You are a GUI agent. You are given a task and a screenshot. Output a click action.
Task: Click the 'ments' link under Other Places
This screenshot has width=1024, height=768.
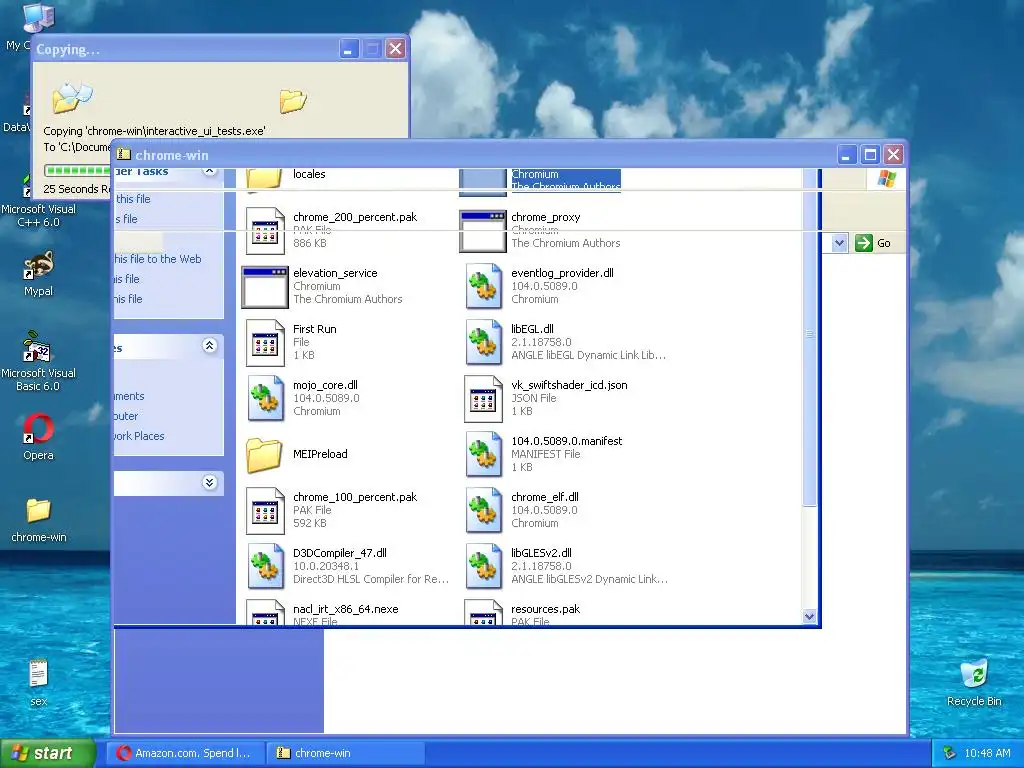pyautogui.click(x=129, y=396)
